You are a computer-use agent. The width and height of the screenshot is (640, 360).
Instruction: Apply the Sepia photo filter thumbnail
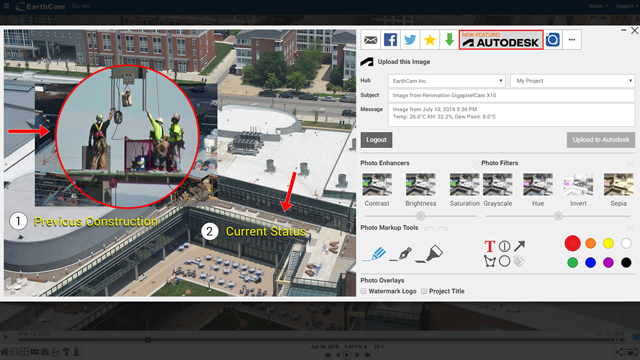point(618,190)
